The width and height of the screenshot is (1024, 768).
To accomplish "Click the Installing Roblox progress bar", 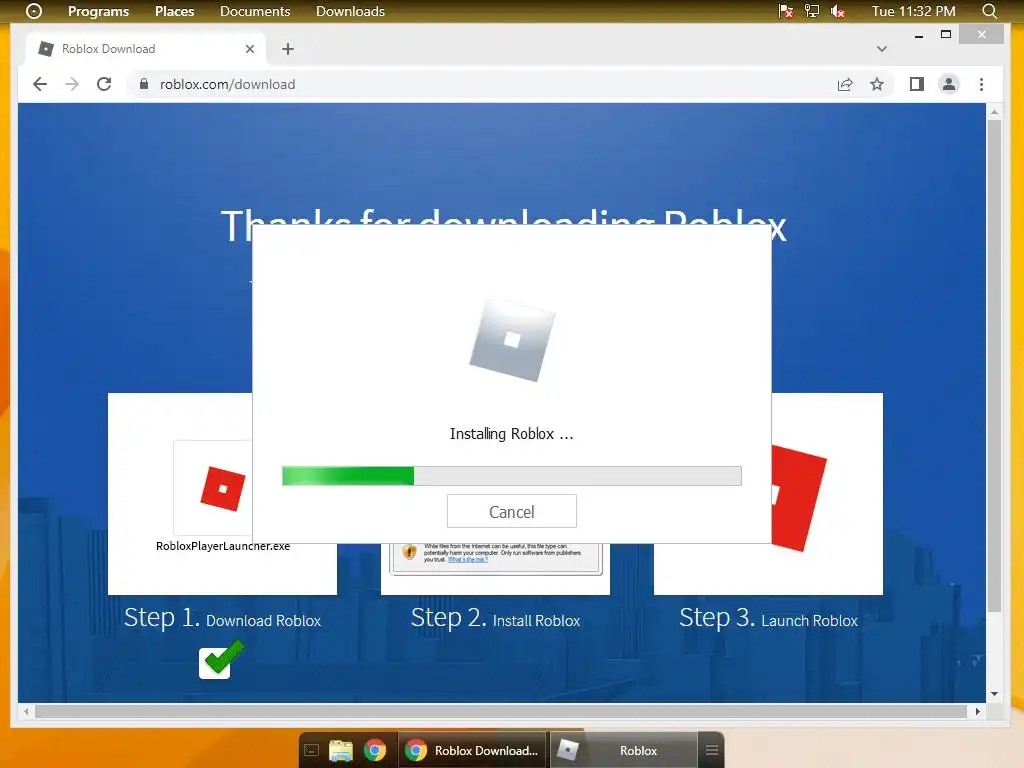I will [511, 475].
